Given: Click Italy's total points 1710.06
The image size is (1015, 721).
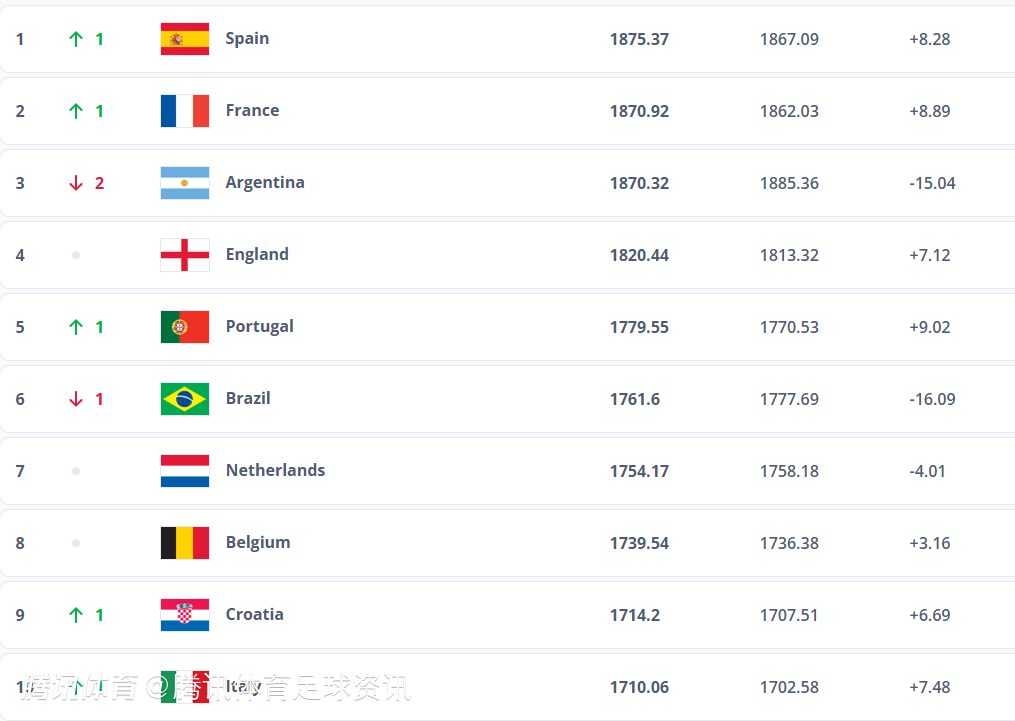Looking at the screenshot, I should point(639,687).
